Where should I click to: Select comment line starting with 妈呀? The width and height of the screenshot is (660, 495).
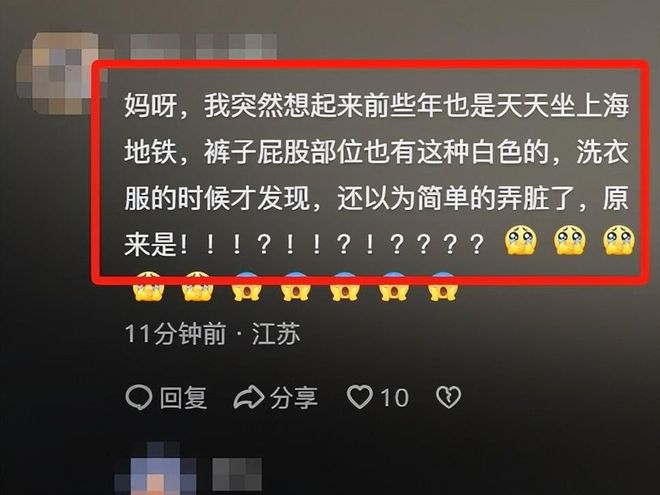pyautogui.click(x=377, y=106)
